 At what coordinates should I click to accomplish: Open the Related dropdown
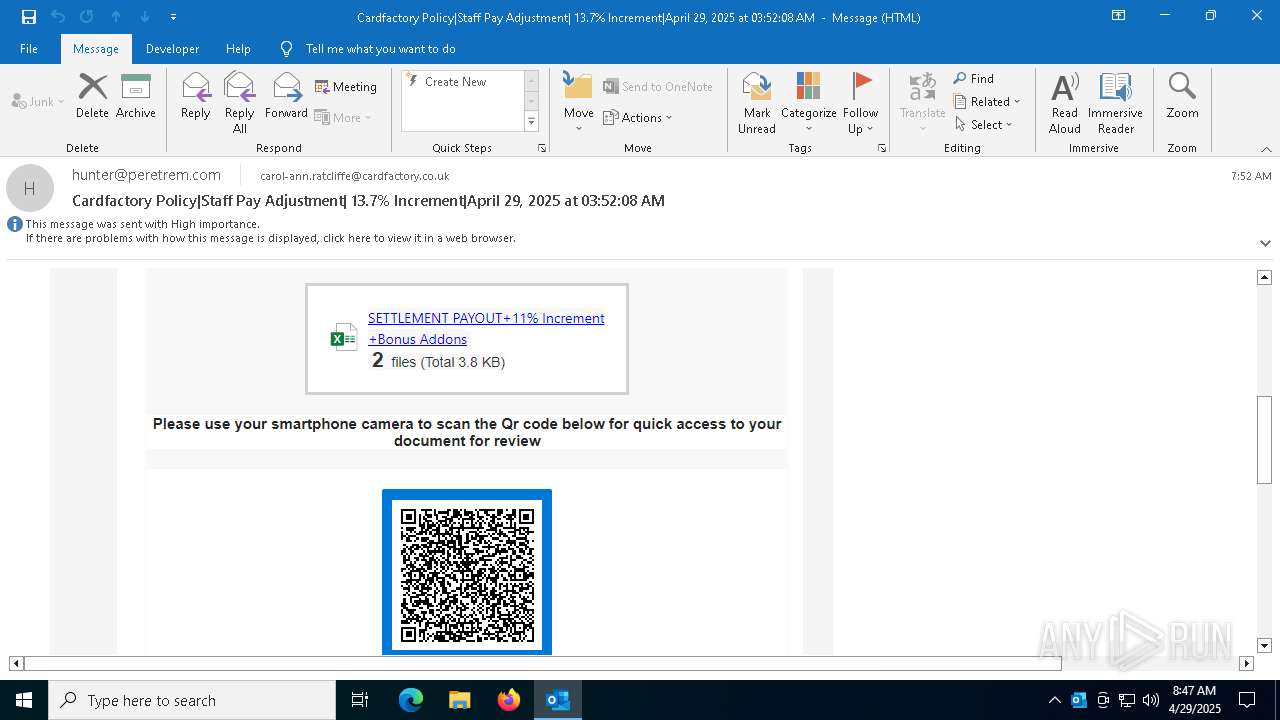coord(987,102)
